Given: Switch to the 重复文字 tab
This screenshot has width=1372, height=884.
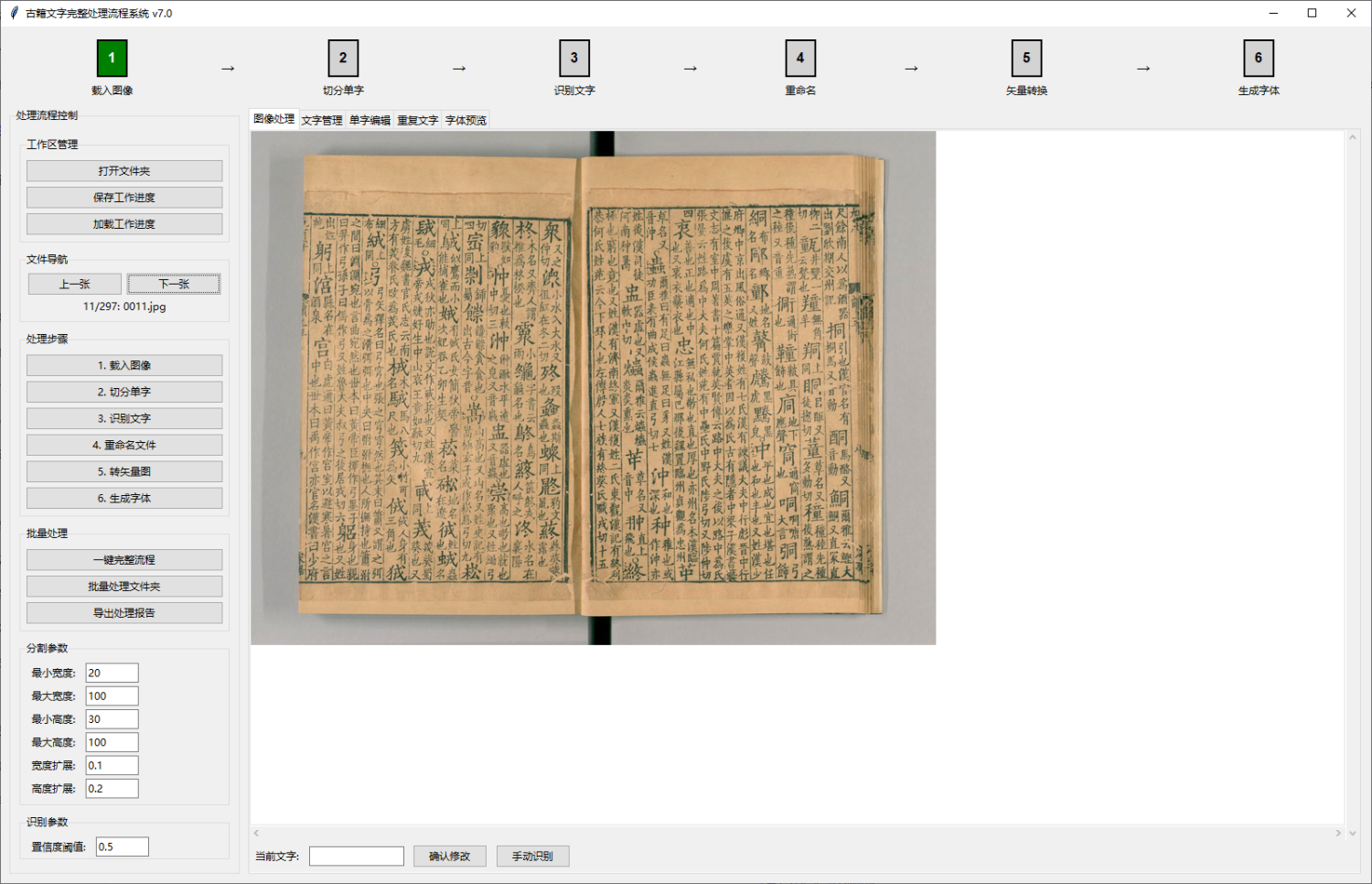Looking at the screenshot, I should [x=417, y=119].
